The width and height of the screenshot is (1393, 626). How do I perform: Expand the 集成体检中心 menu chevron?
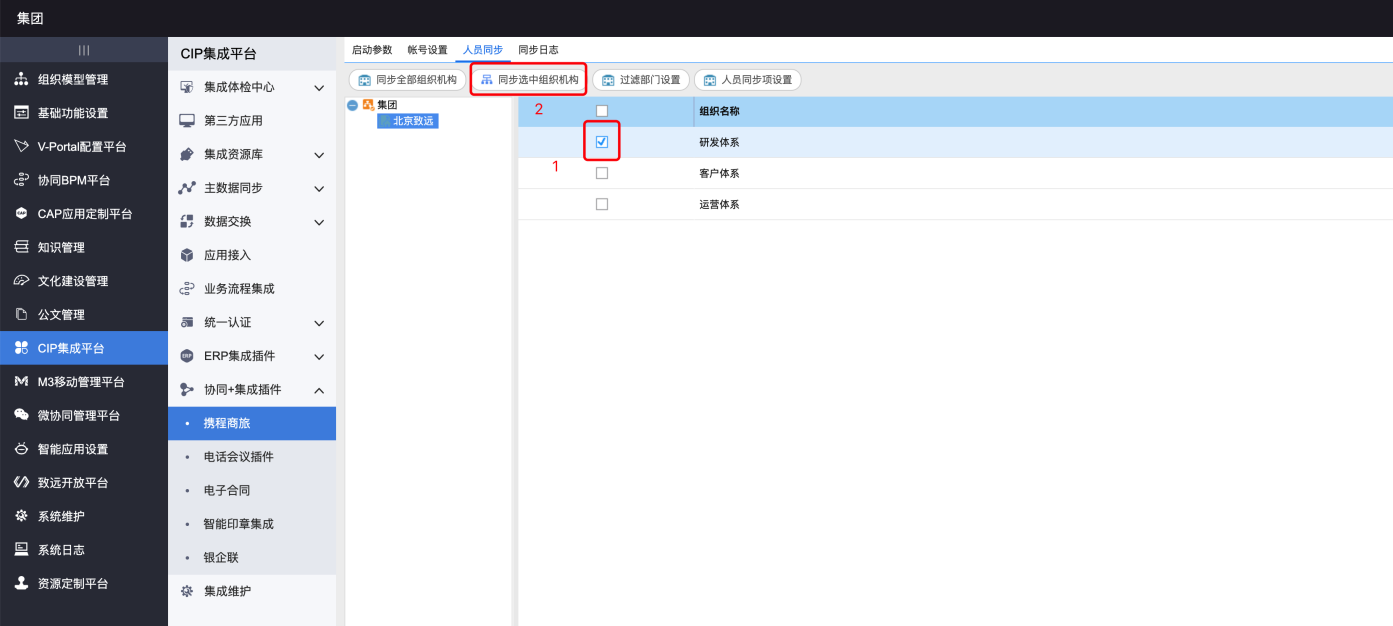pyautogui.click(x=319, y=88)
